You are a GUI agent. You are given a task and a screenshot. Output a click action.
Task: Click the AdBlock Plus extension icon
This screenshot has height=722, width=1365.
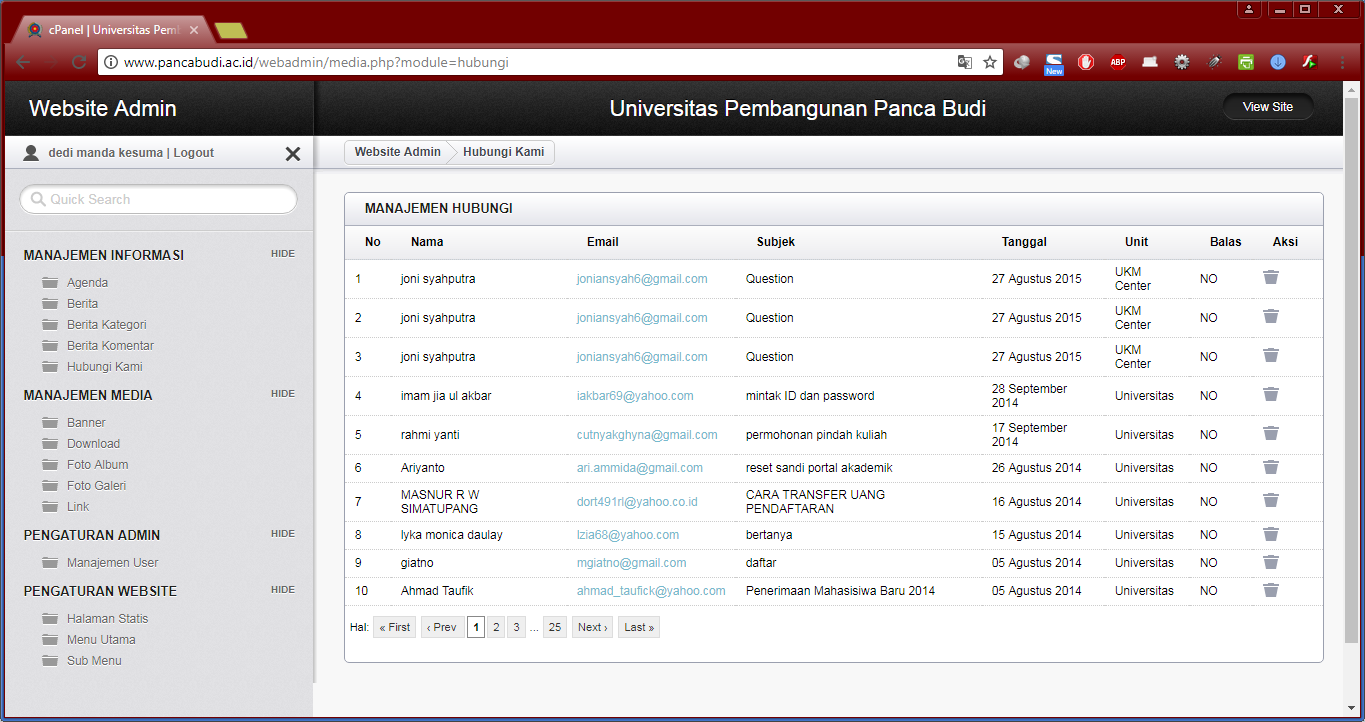tap(1117, 62)
